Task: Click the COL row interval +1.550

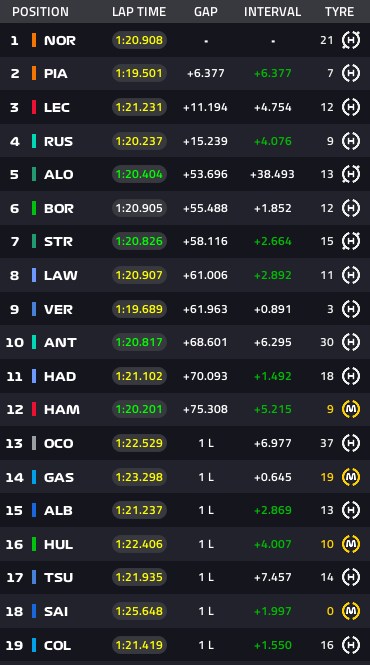Action: (273, 645)
